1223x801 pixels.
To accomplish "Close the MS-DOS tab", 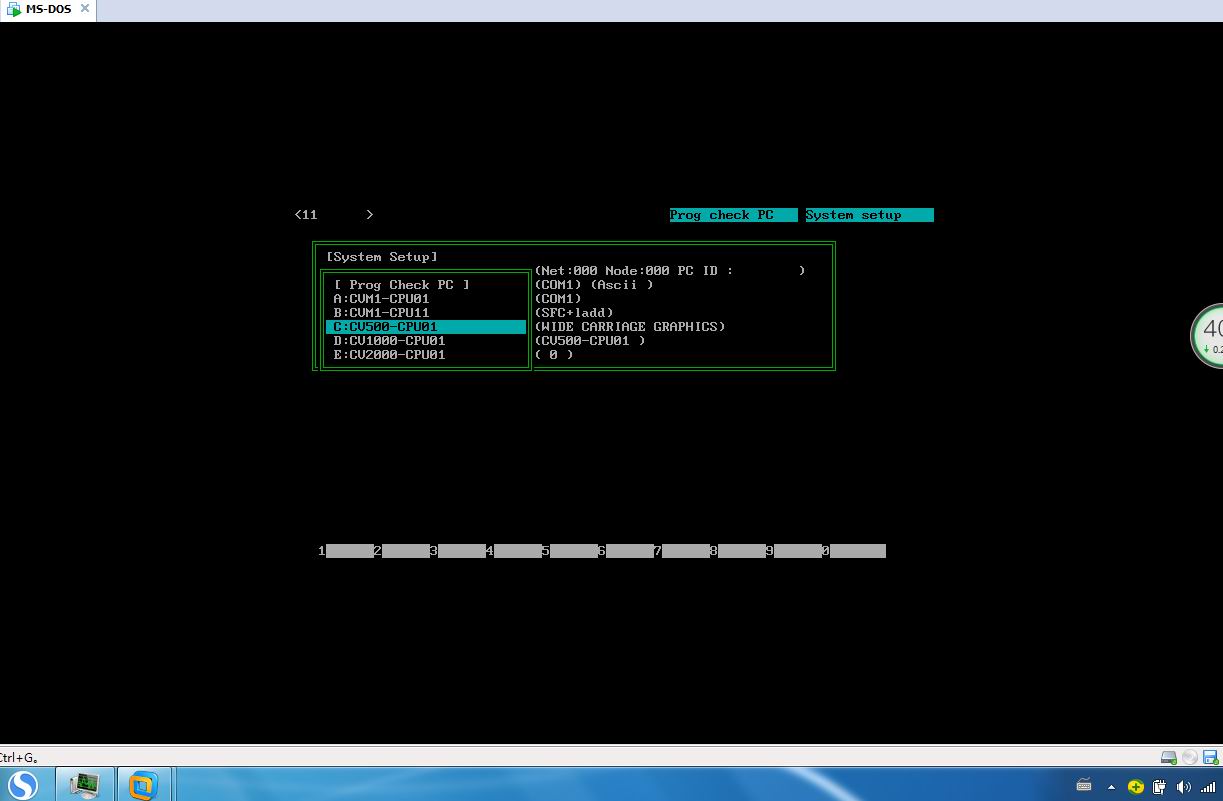I will [84, 10].
